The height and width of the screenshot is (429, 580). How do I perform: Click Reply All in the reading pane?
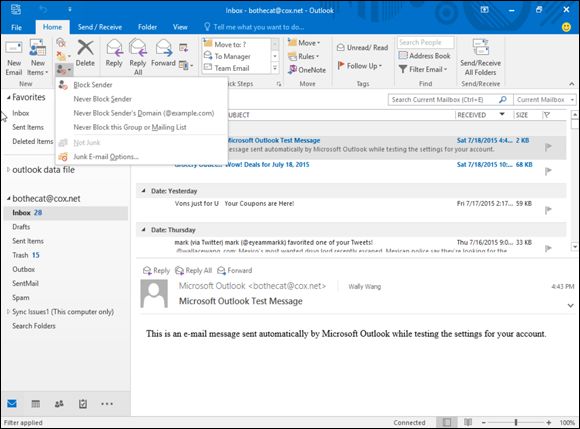pyautogui.click(x=193, y=270)
